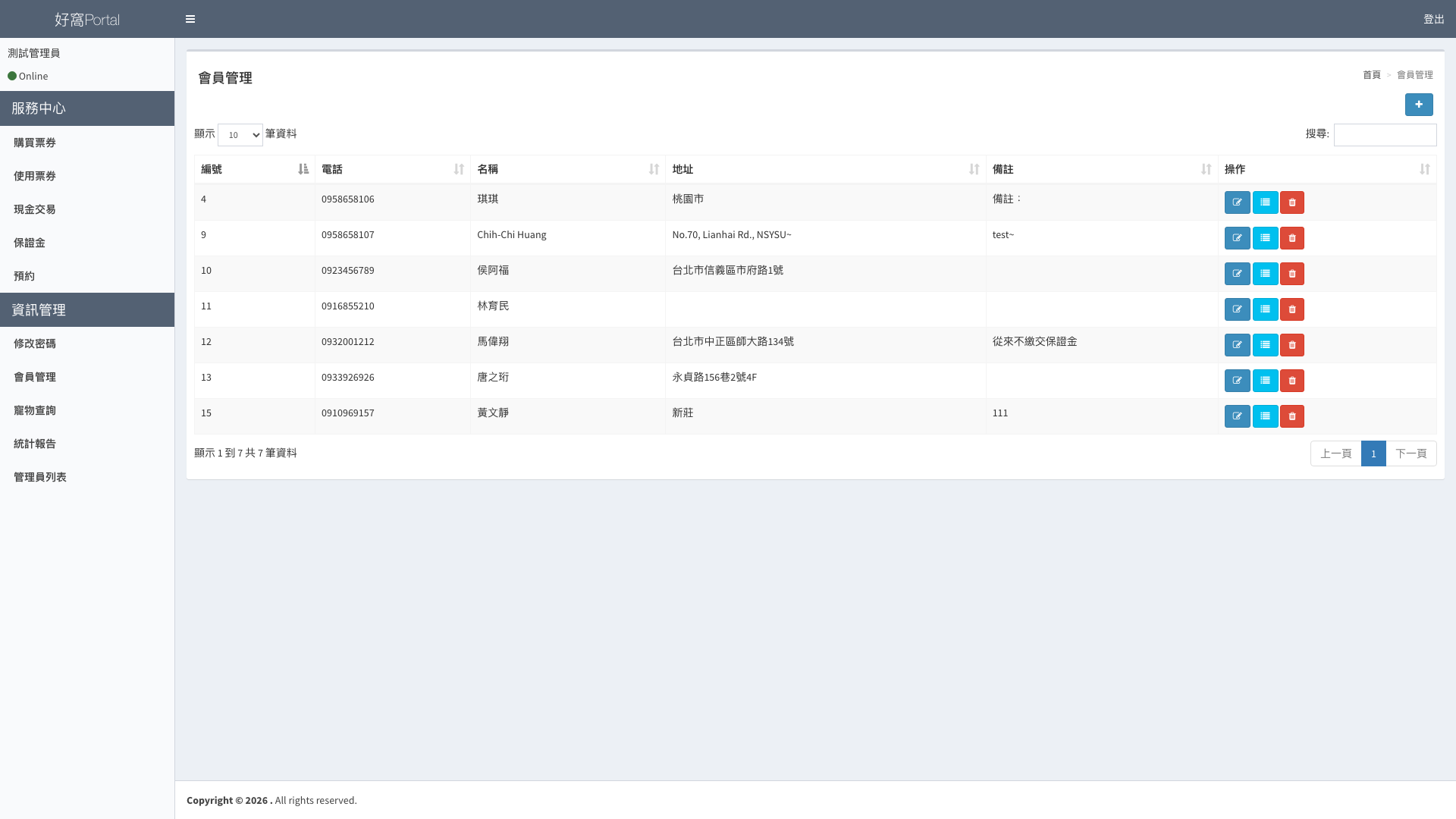1456x819 pixels.
Task: Click the edit icon for member 黃文靜
Action: [1237, 416]
